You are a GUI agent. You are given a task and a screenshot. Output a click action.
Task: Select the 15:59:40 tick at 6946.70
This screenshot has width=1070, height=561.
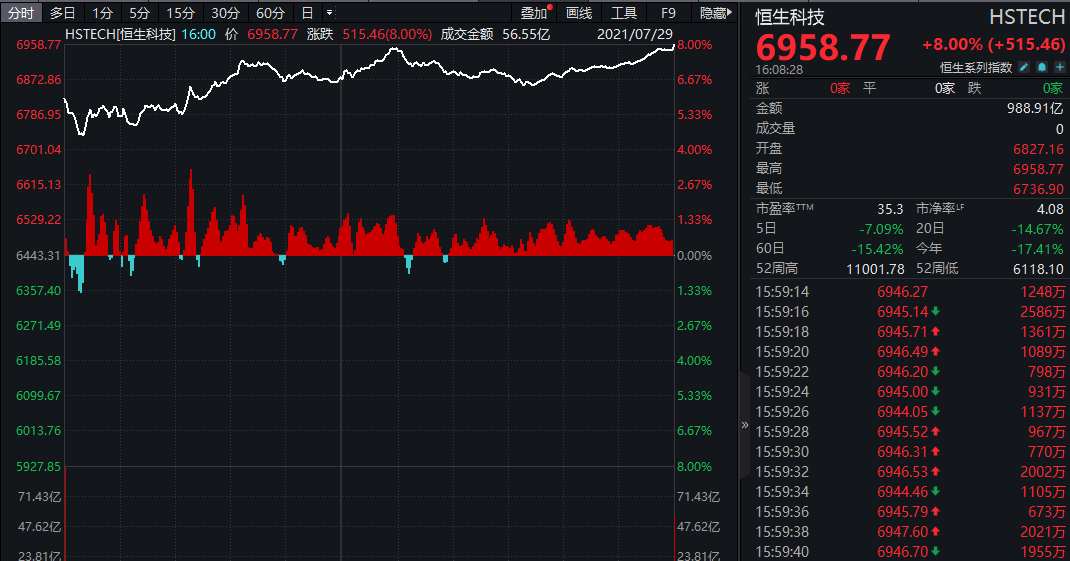910,551
